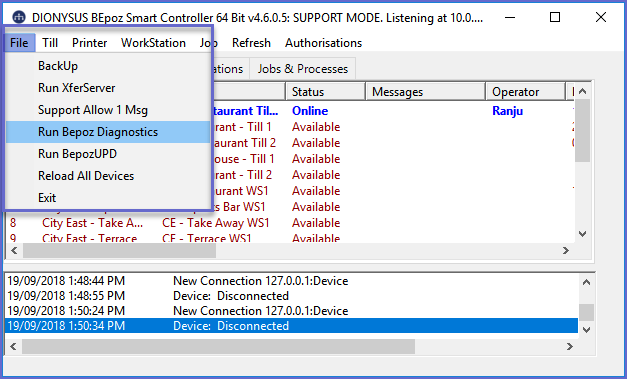The height and width of the screenshot is (379, 627).
Task: Select Reload All Devices
Action: (x=108, y=176)
